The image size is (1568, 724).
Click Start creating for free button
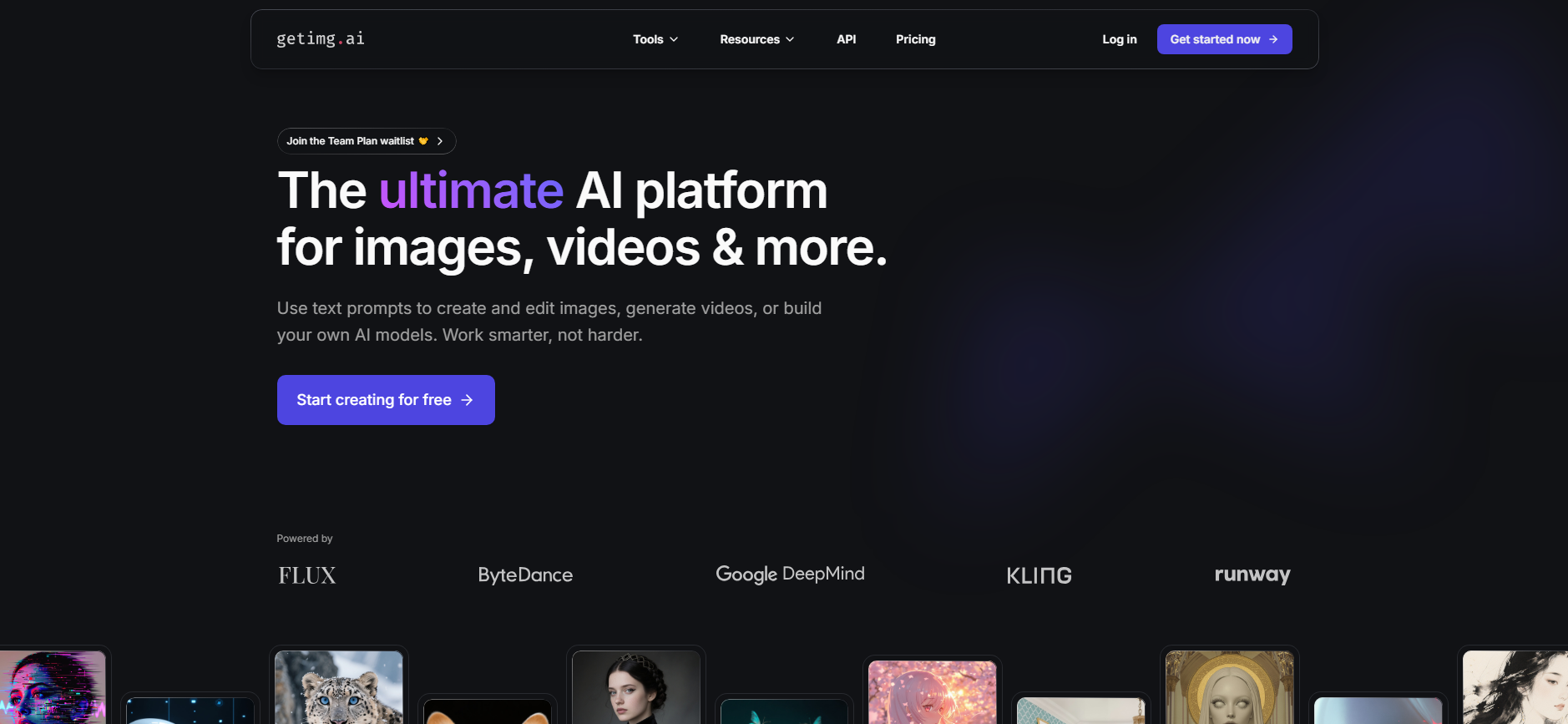pos(386,400)
